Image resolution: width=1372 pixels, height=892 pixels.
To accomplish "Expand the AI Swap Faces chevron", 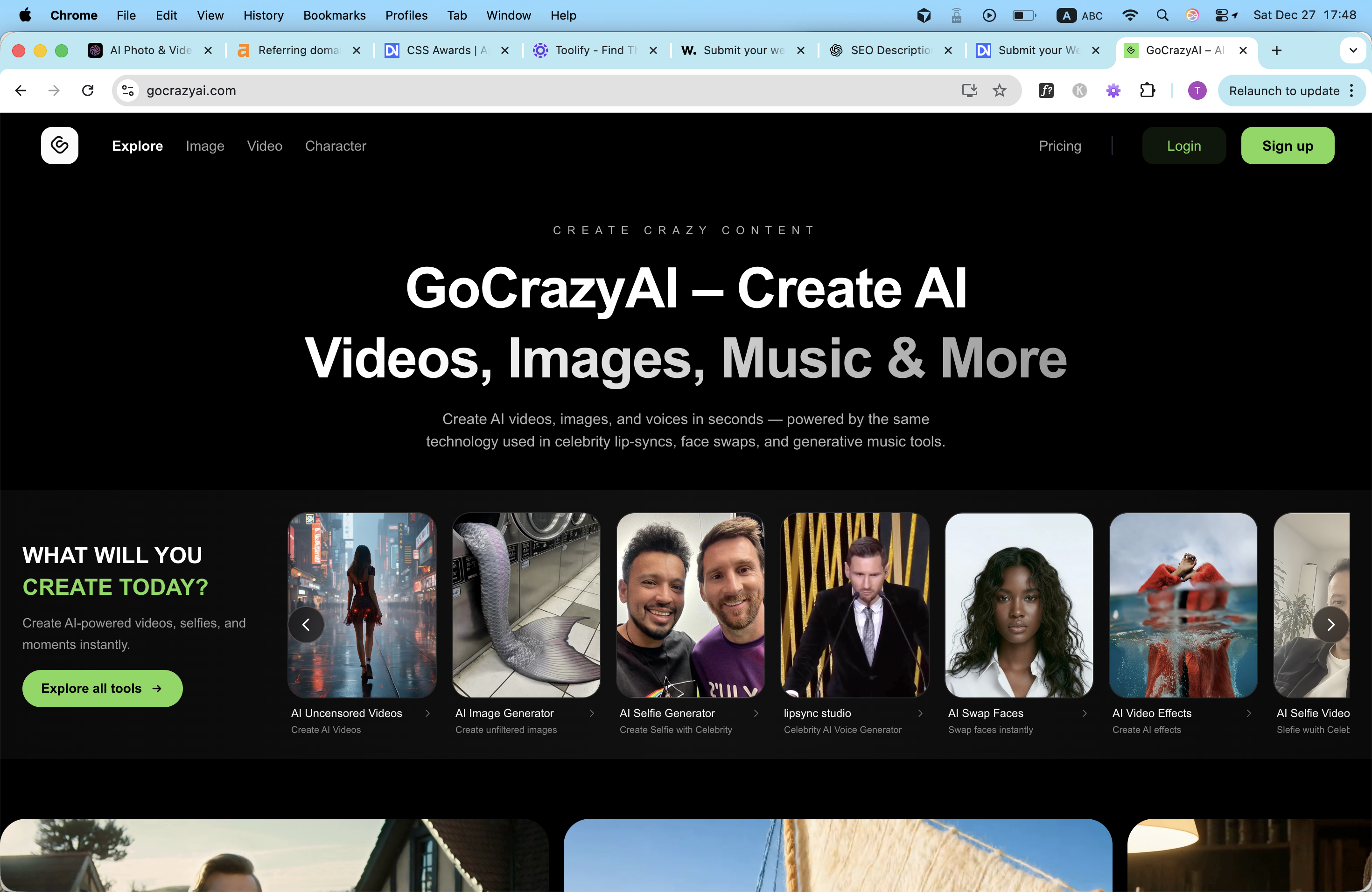I will coord(1085,713).
